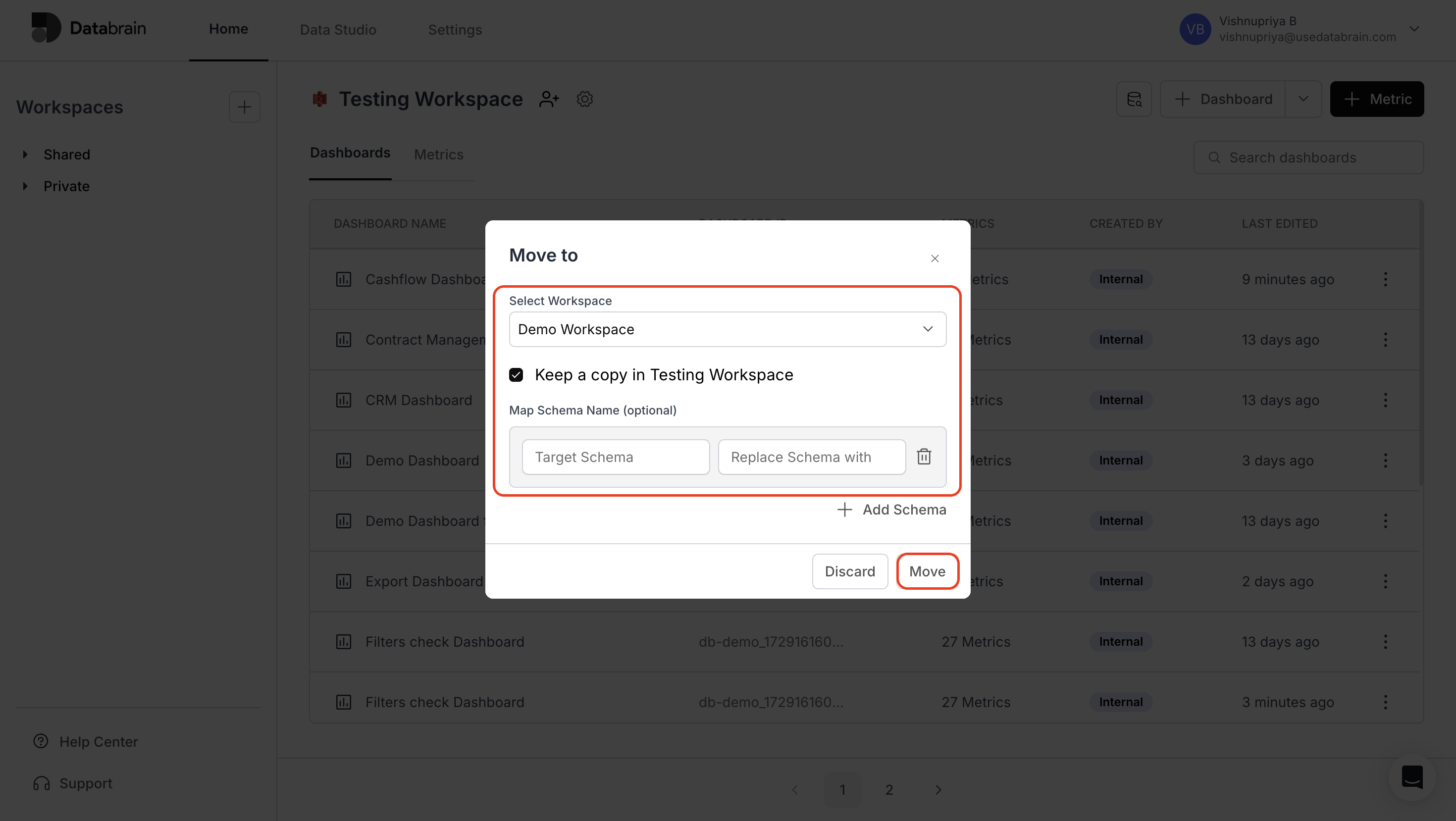Switch to the Metrics tab
The width and height of the screenshot is (1456, 821).
[438, 154]
